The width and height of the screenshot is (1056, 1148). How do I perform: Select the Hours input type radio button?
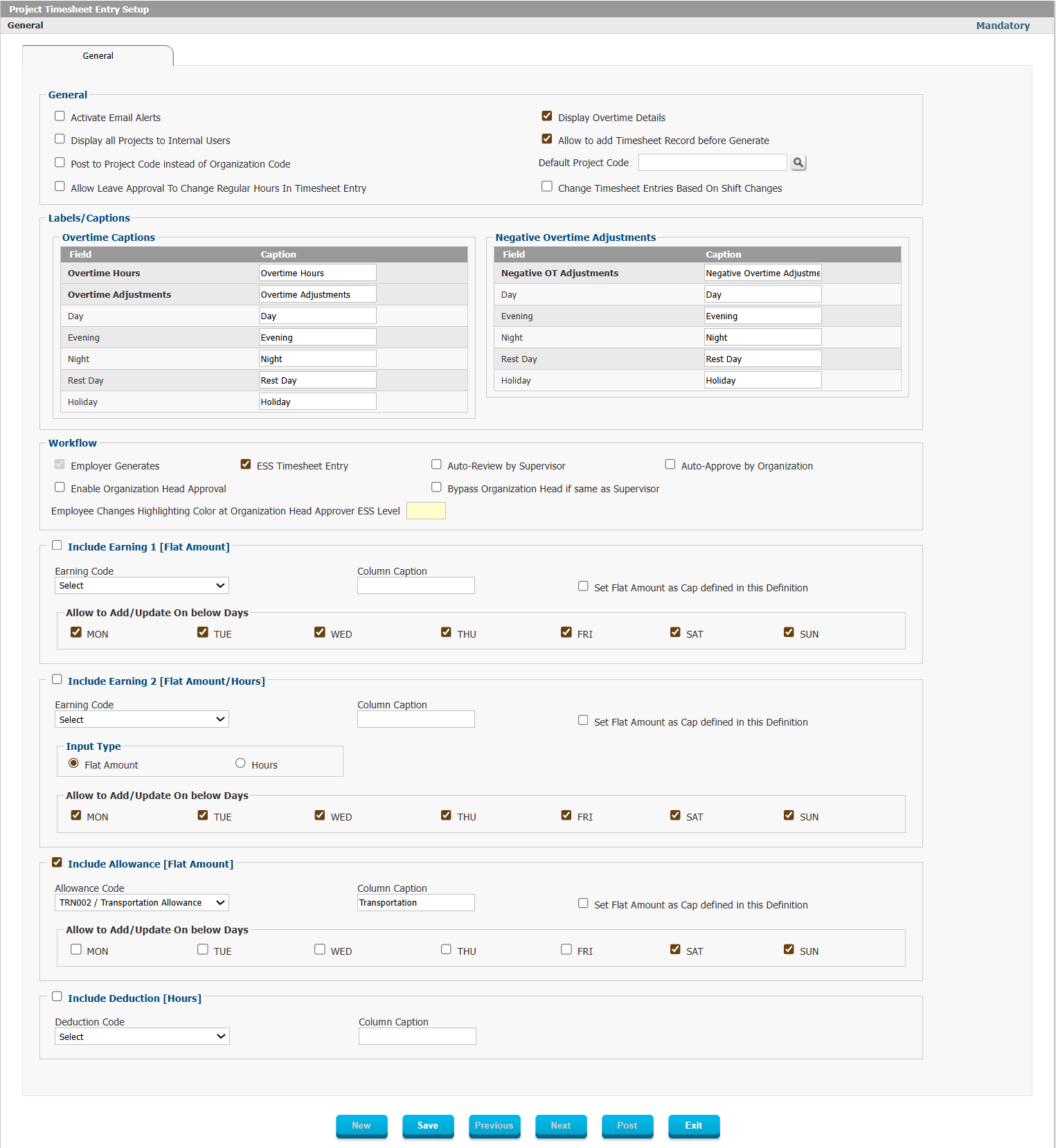click(x=240, y=763)
